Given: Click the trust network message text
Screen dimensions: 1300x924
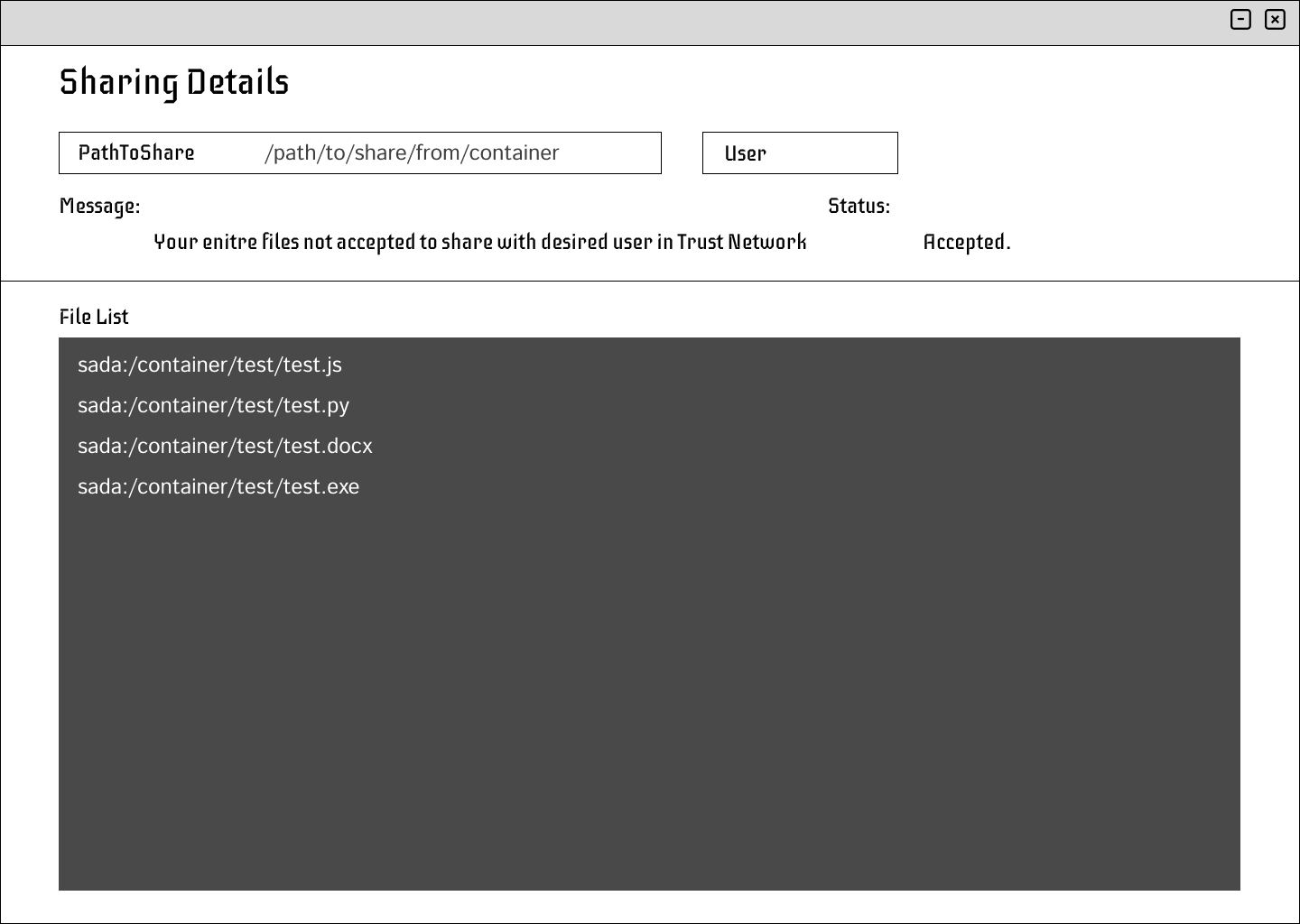Looking at the screenshot, I should [x=480, y=242].
